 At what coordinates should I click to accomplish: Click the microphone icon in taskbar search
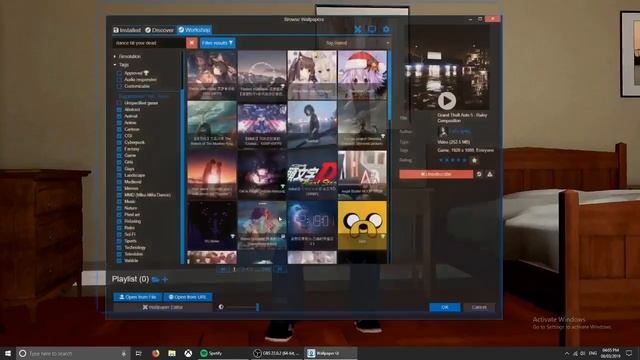pyautogui.click(x=124, y=353)
